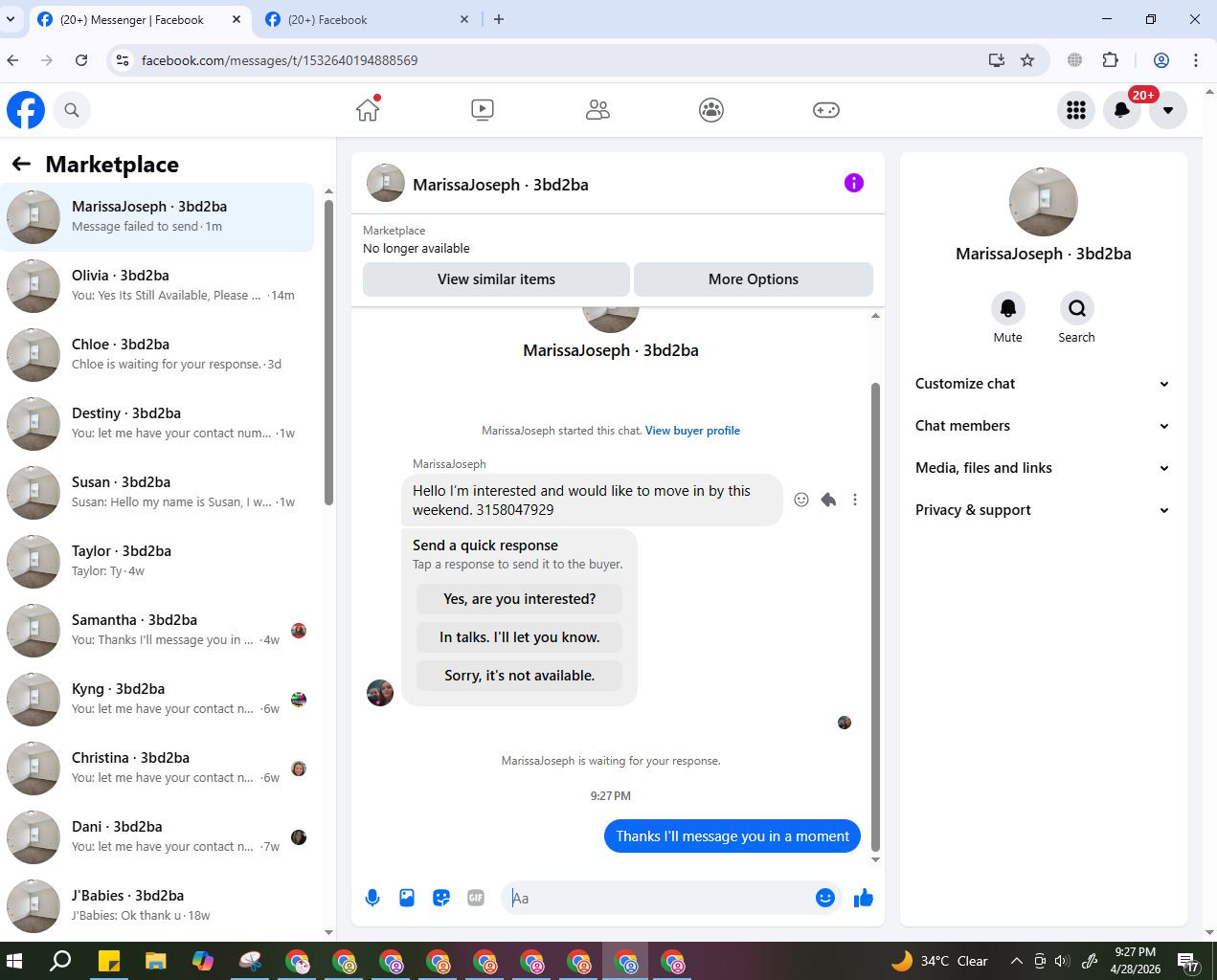Open the Samantha · 3bd2ba conversation
Viewport: 1217px width, 980px height.
tap(157, 631)
